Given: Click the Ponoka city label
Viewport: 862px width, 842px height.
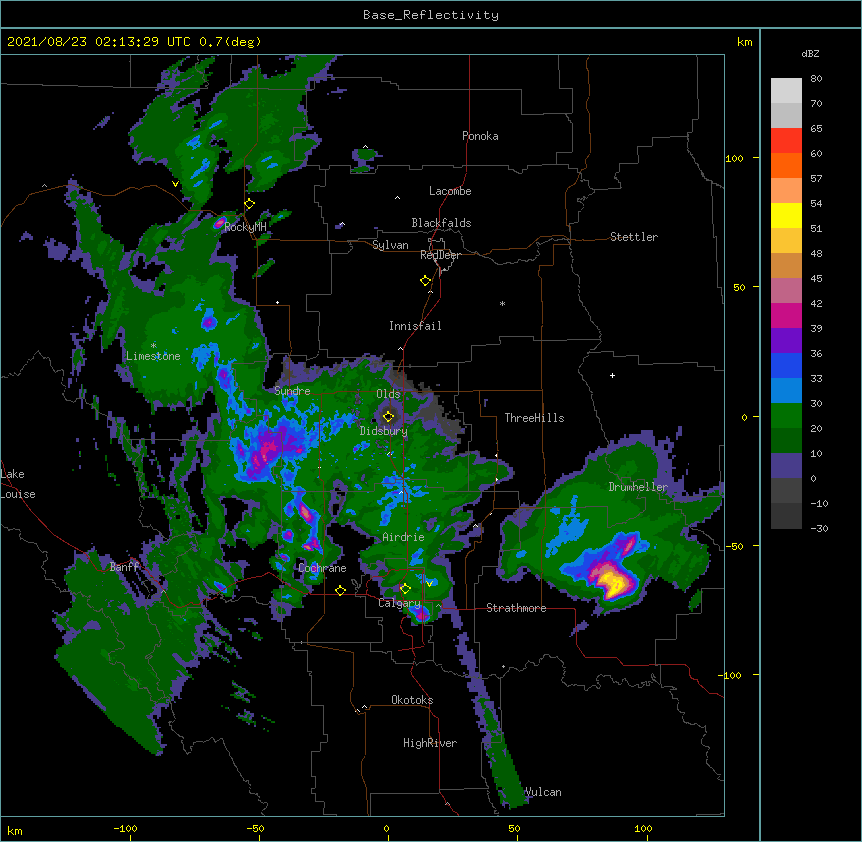Looking at the screenshot, I should tap(480, 136).
